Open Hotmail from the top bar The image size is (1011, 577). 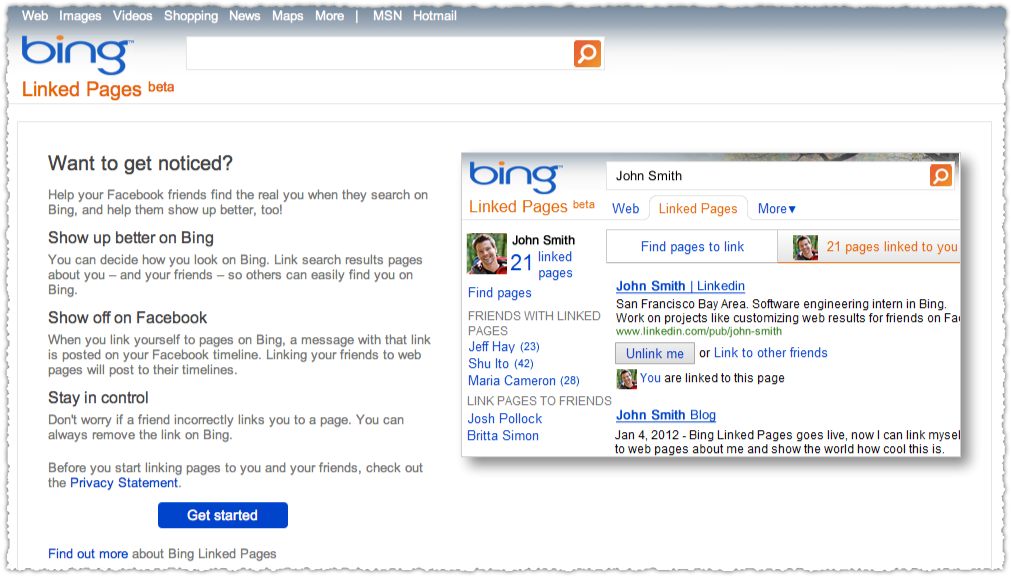pos(435,16)
